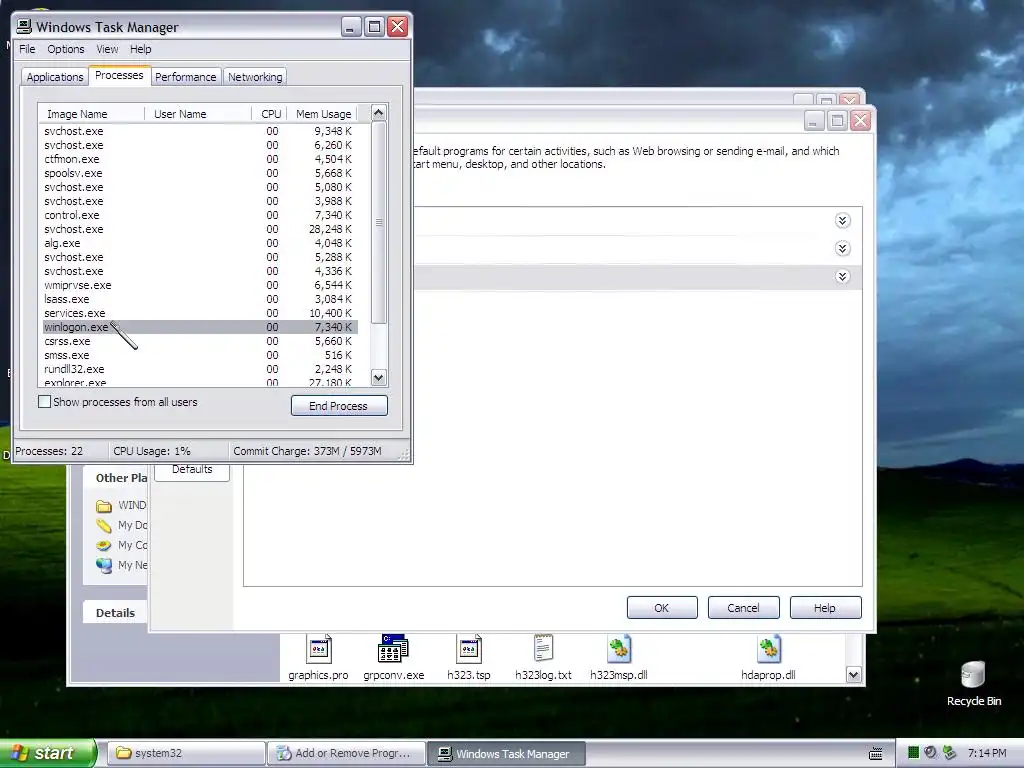Image resolution: width=1024 pixels, height=768 pixels.
Task: Open the View menu in Task Manager
Action: pyautogui.click(x=107, y=49)
